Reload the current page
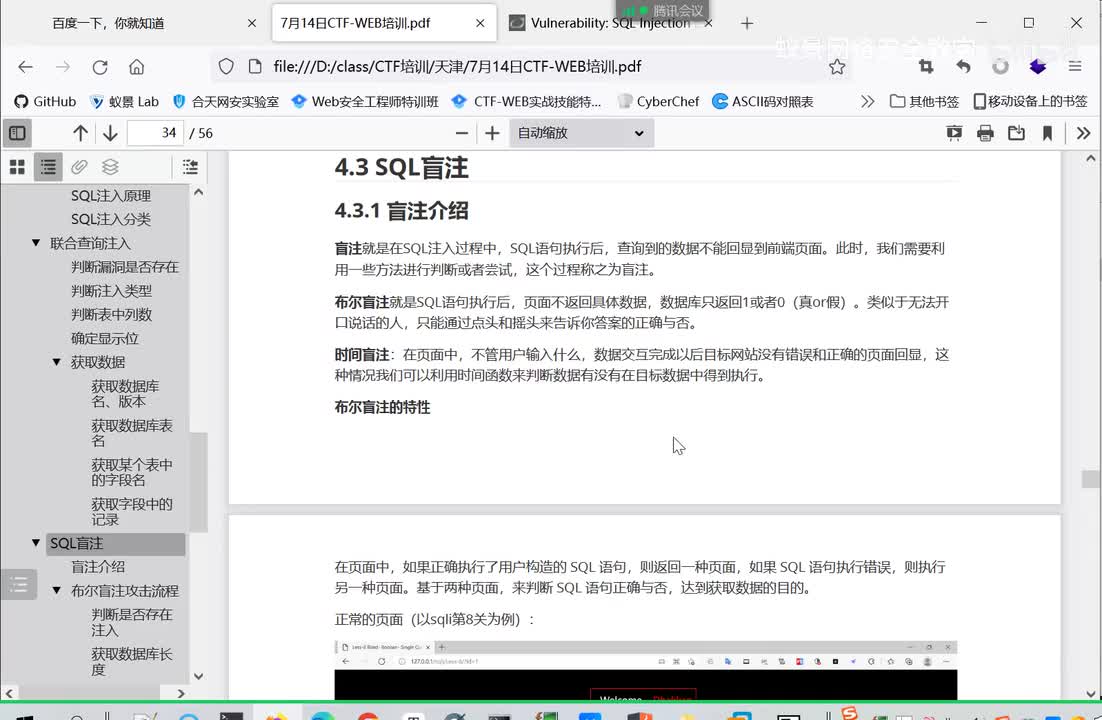The image size is (1102, 720). pos(100,67)
